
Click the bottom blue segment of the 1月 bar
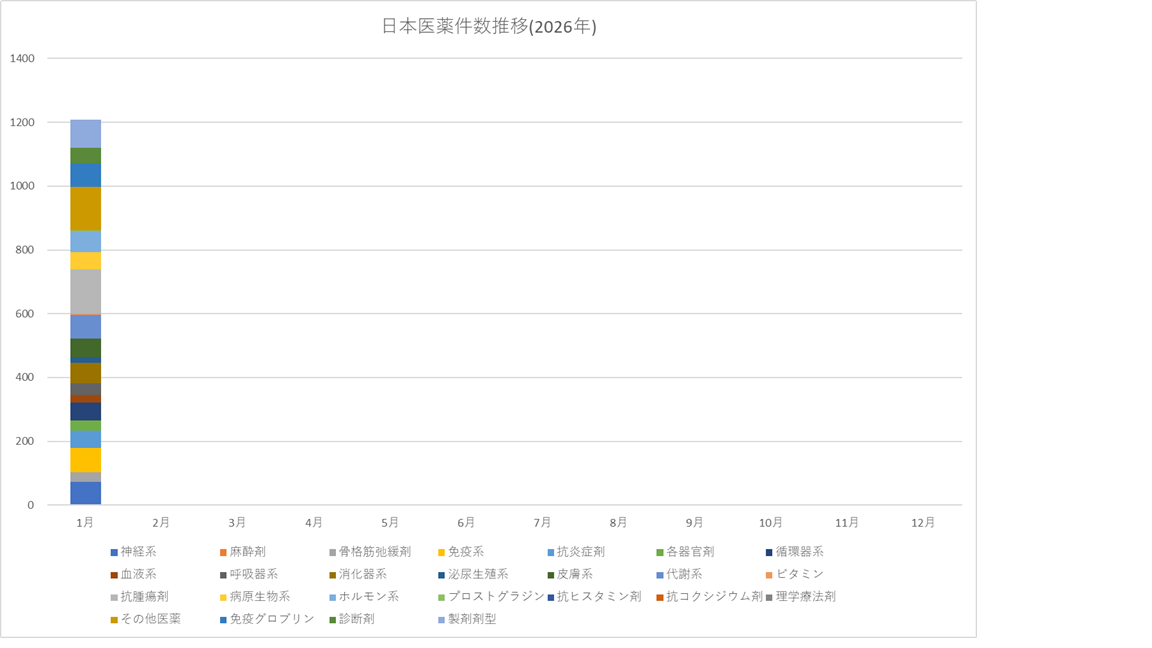point(85,493)
